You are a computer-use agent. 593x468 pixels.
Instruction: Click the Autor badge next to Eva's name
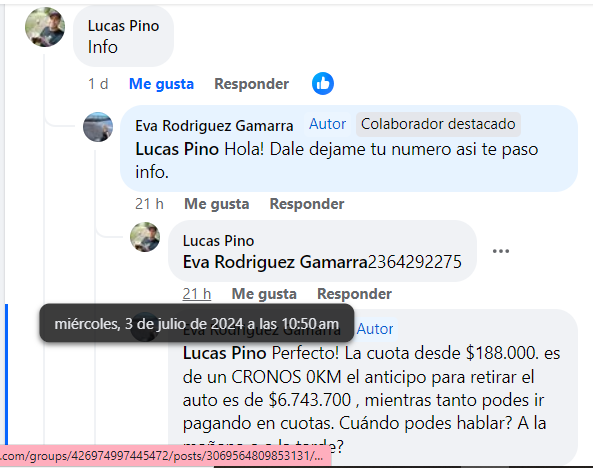point(327,124)
